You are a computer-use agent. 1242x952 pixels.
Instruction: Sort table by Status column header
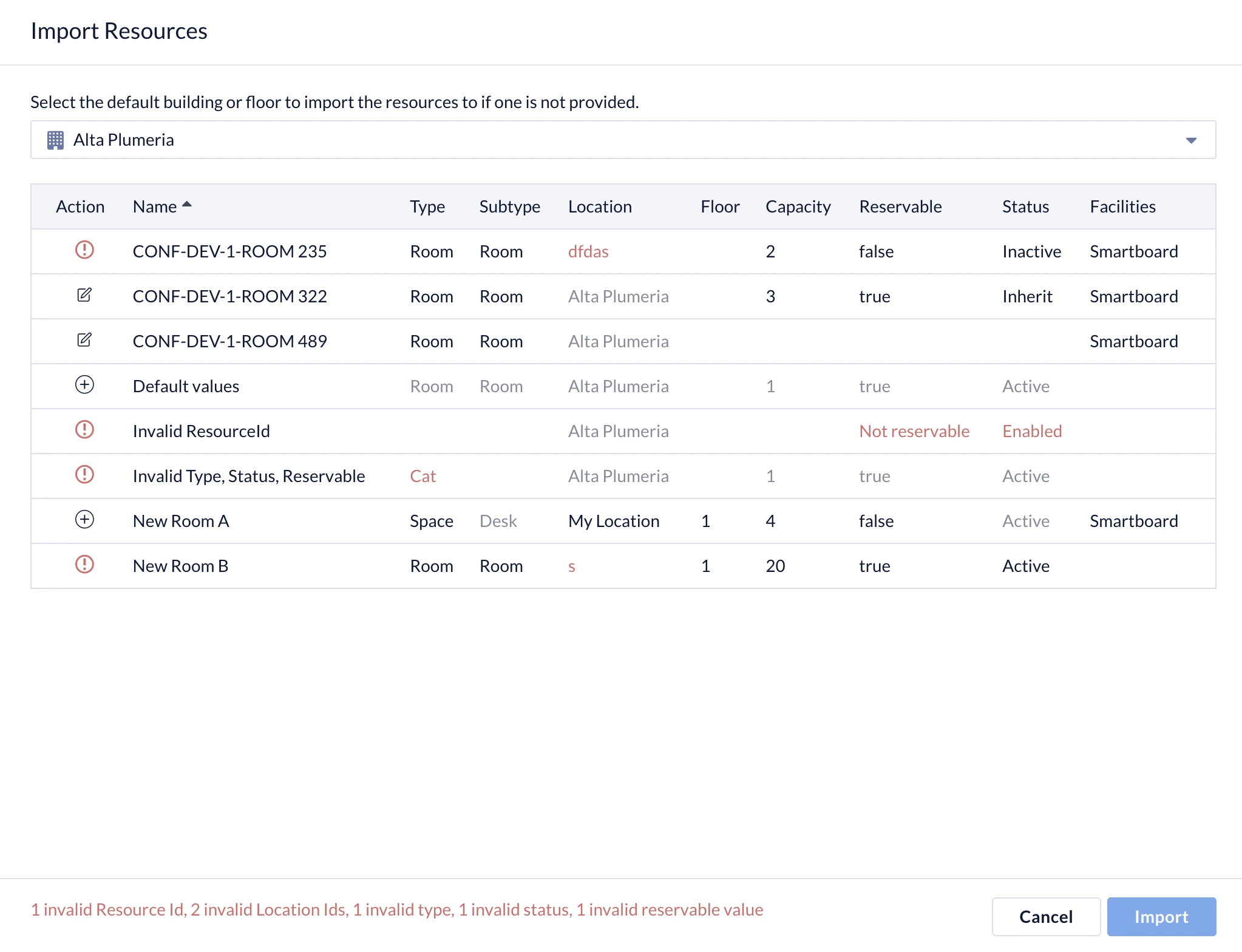click(x=1025, y=207)
